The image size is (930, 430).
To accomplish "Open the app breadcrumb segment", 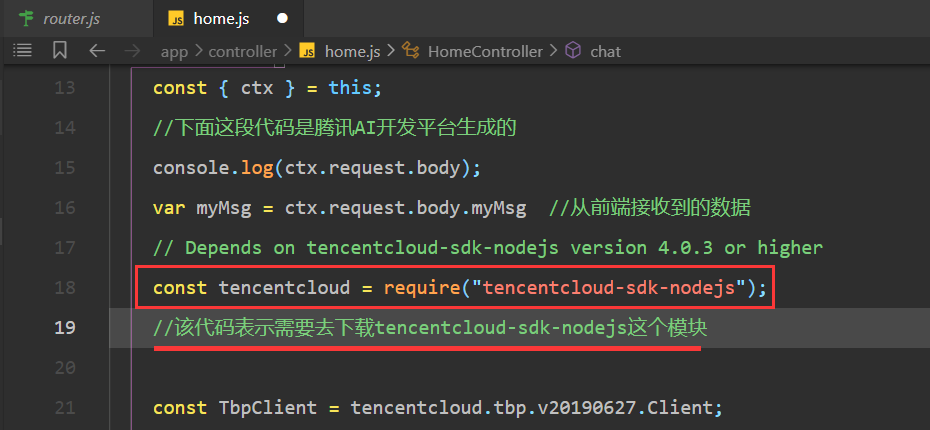I will (x=174, y=52).
